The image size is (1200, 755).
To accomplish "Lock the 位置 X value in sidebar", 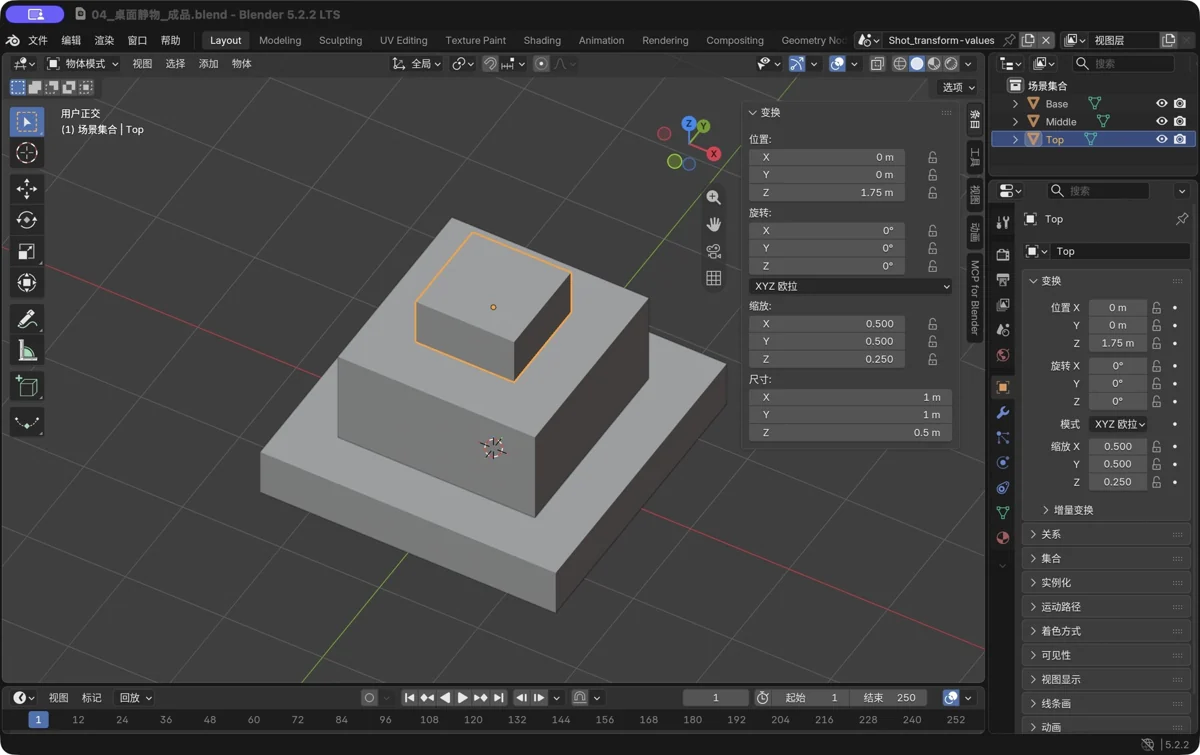I will [x=932, y=157].
